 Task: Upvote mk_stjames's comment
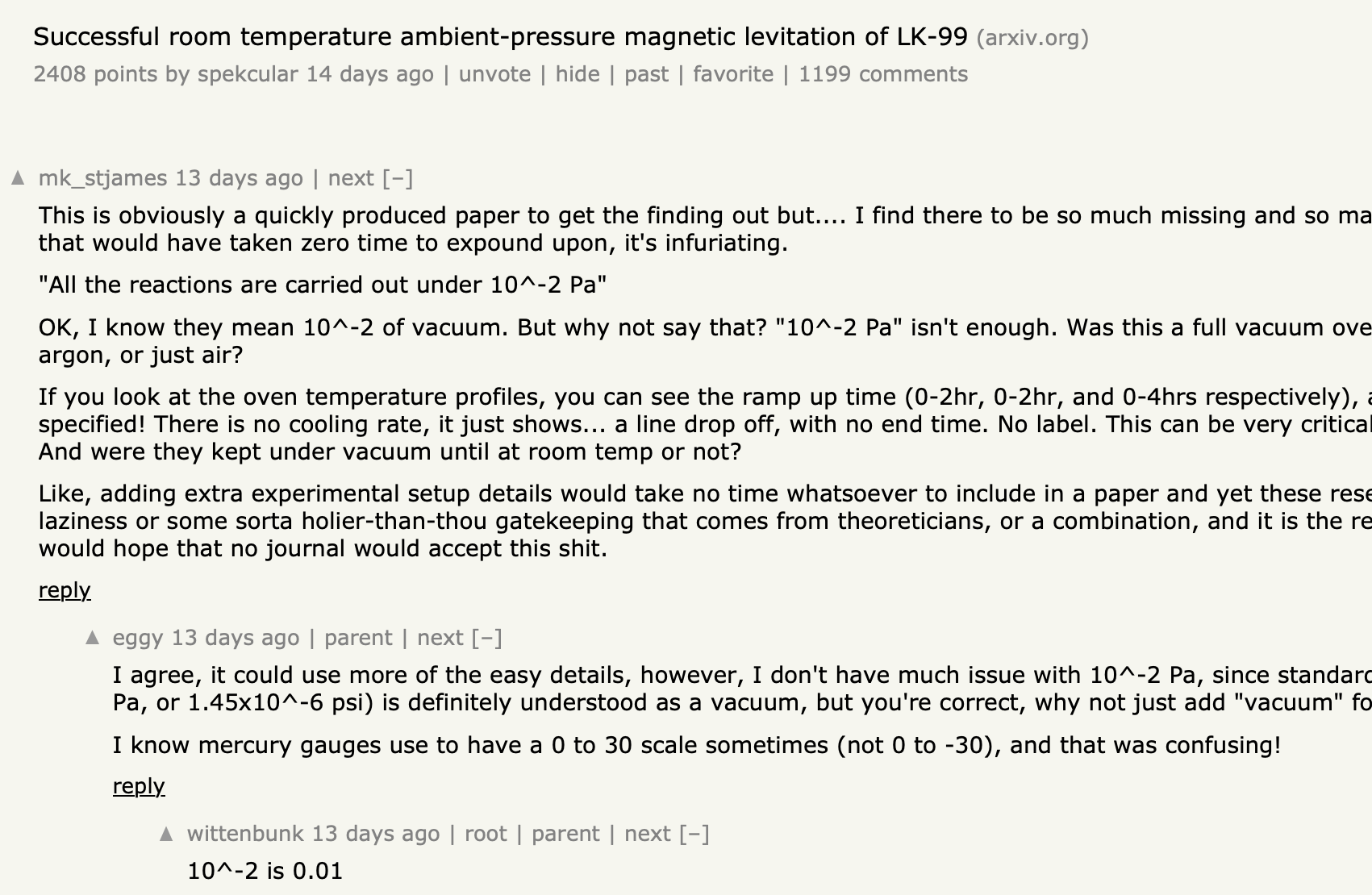click(x=18, y=178)
